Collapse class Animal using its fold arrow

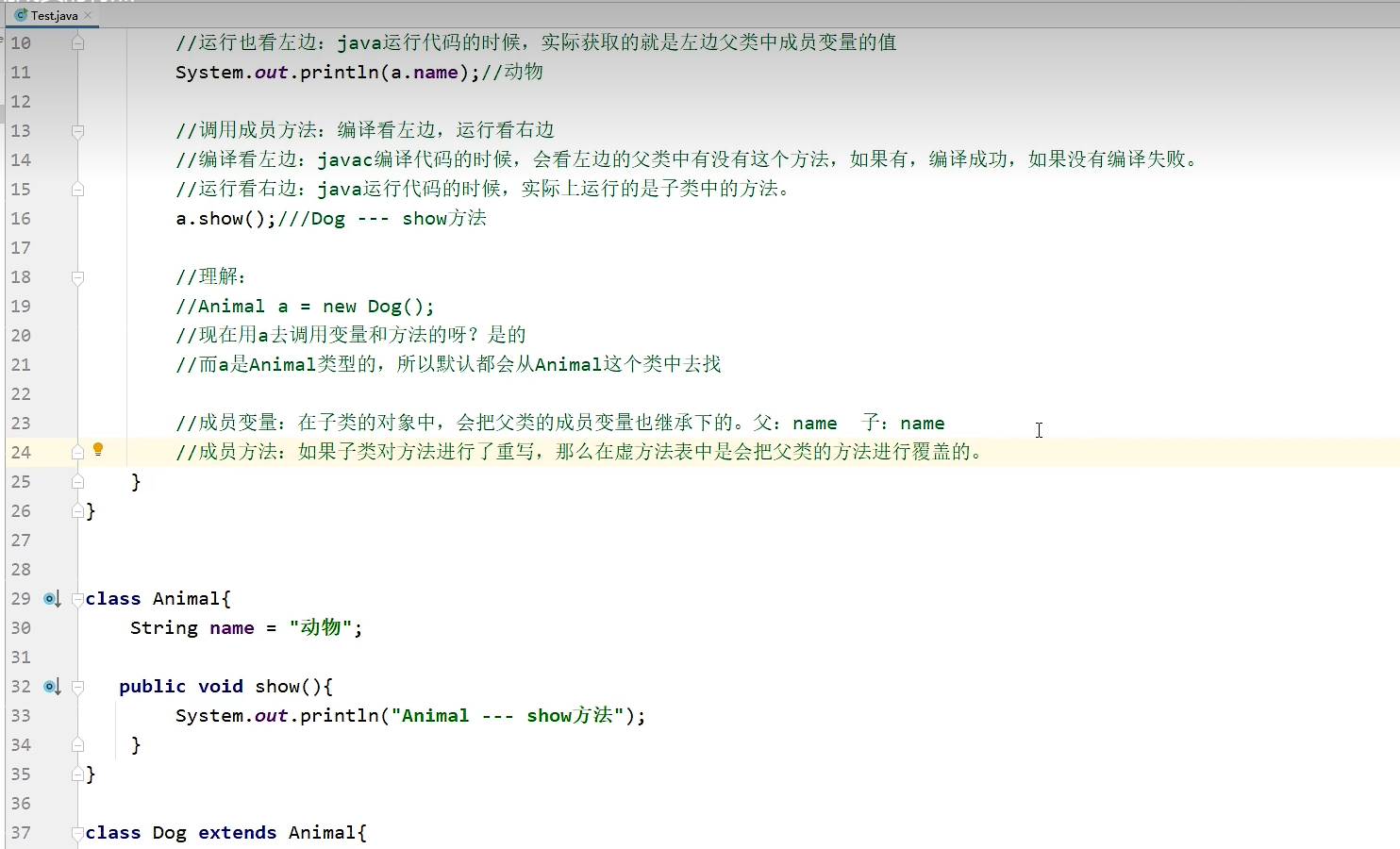pyautogui.click(x=77, y=598)
